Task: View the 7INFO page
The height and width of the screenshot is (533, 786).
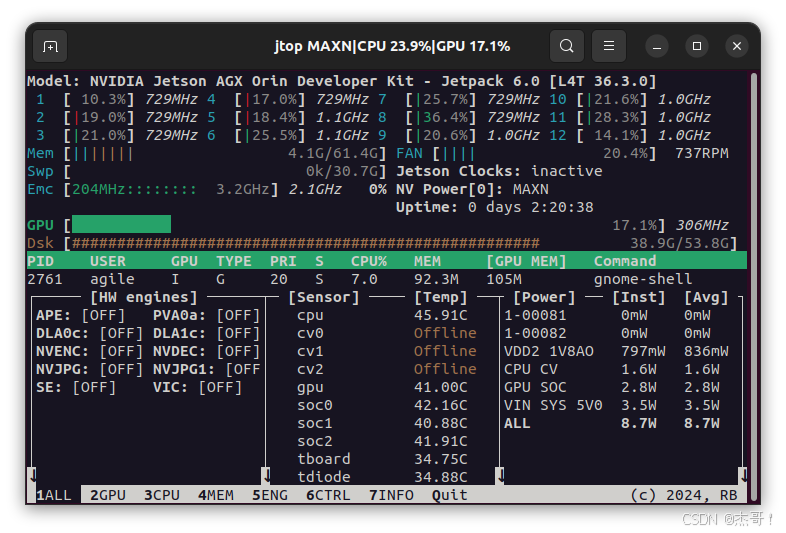Action: [391, 495]
